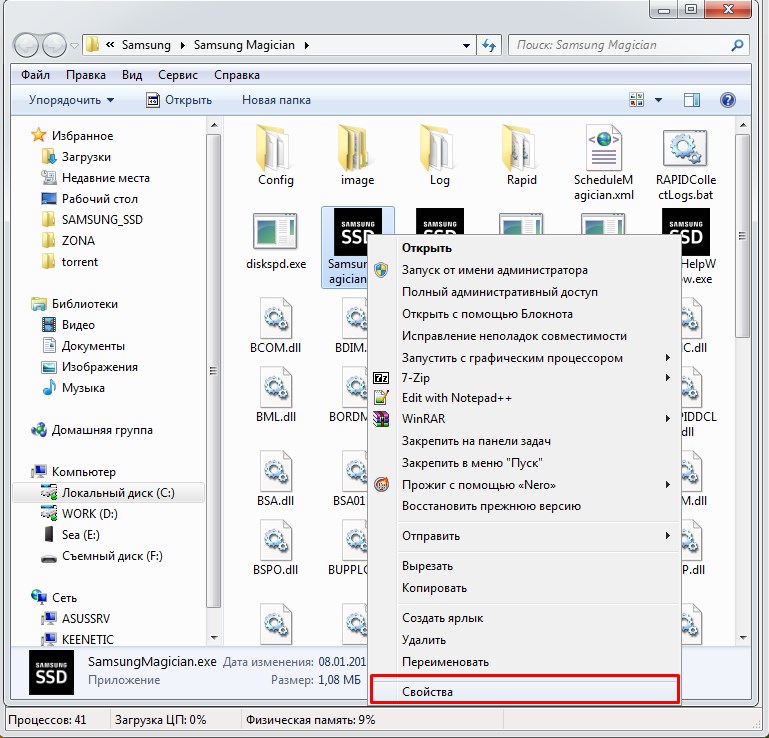The height and width of the screenshot is (738, 769).
Task: Open the Config folder icon
Action: point(275,147)
